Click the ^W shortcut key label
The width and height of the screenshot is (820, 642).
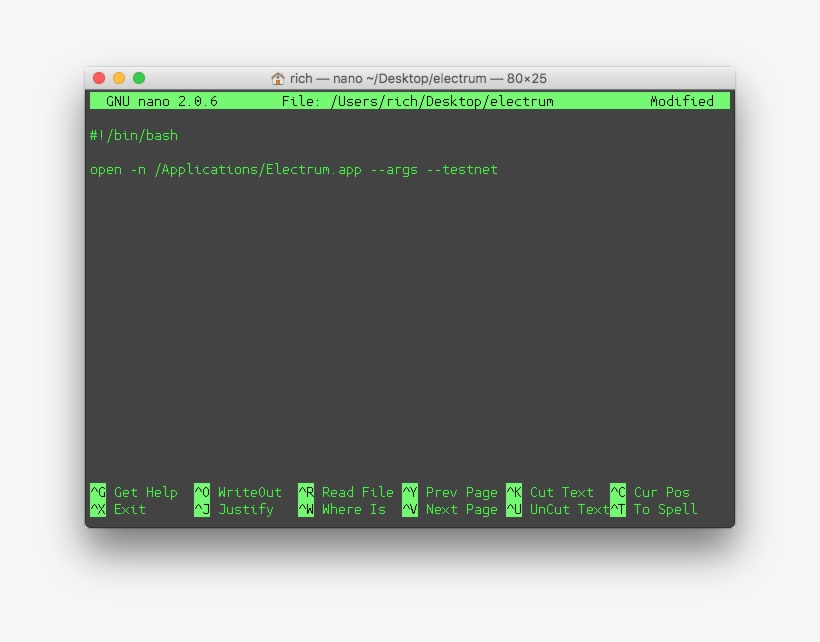[306, 509]
